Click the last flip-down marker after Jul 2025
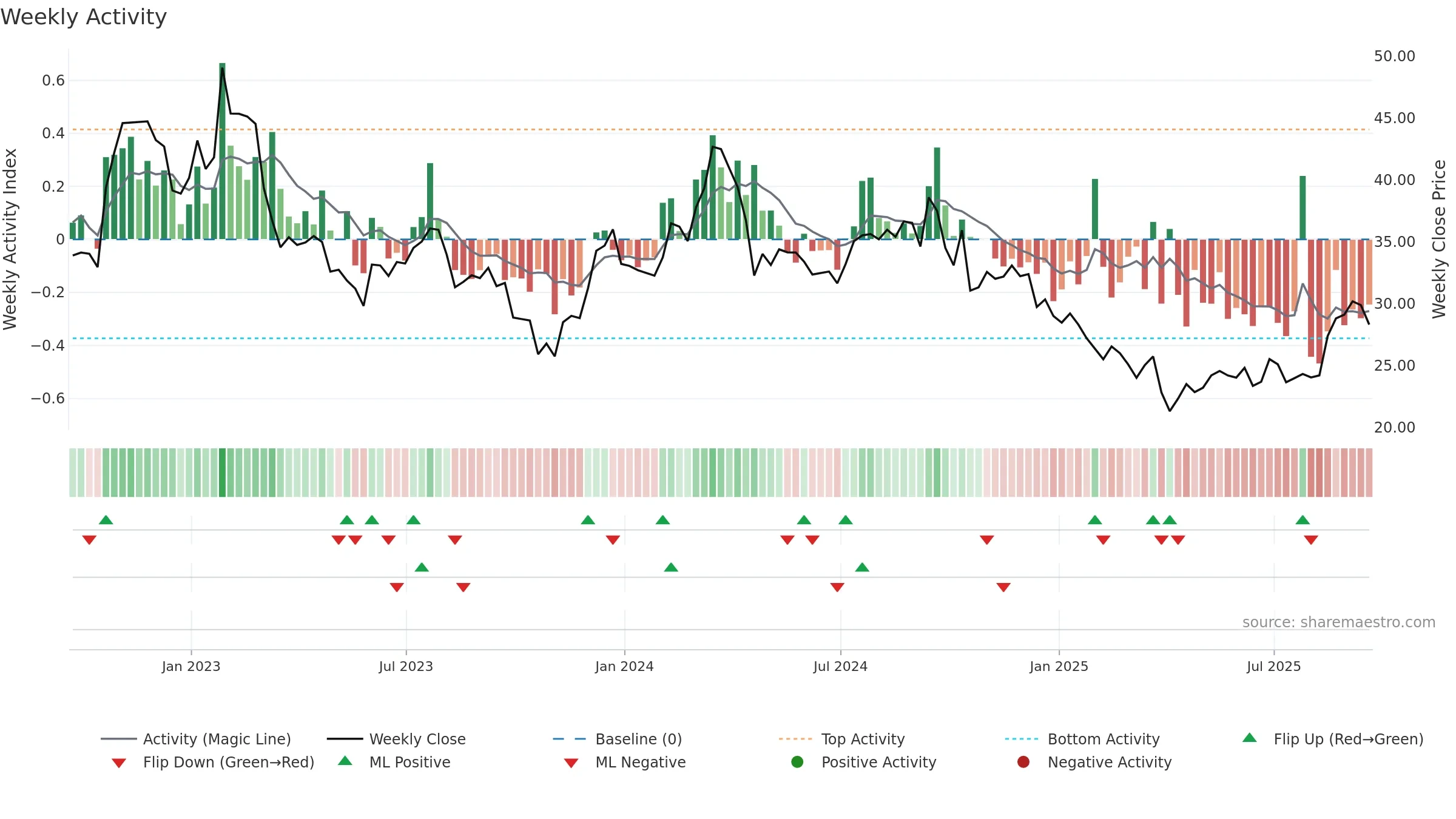Screen dimensions: 1456x819 click(1311, 540)
